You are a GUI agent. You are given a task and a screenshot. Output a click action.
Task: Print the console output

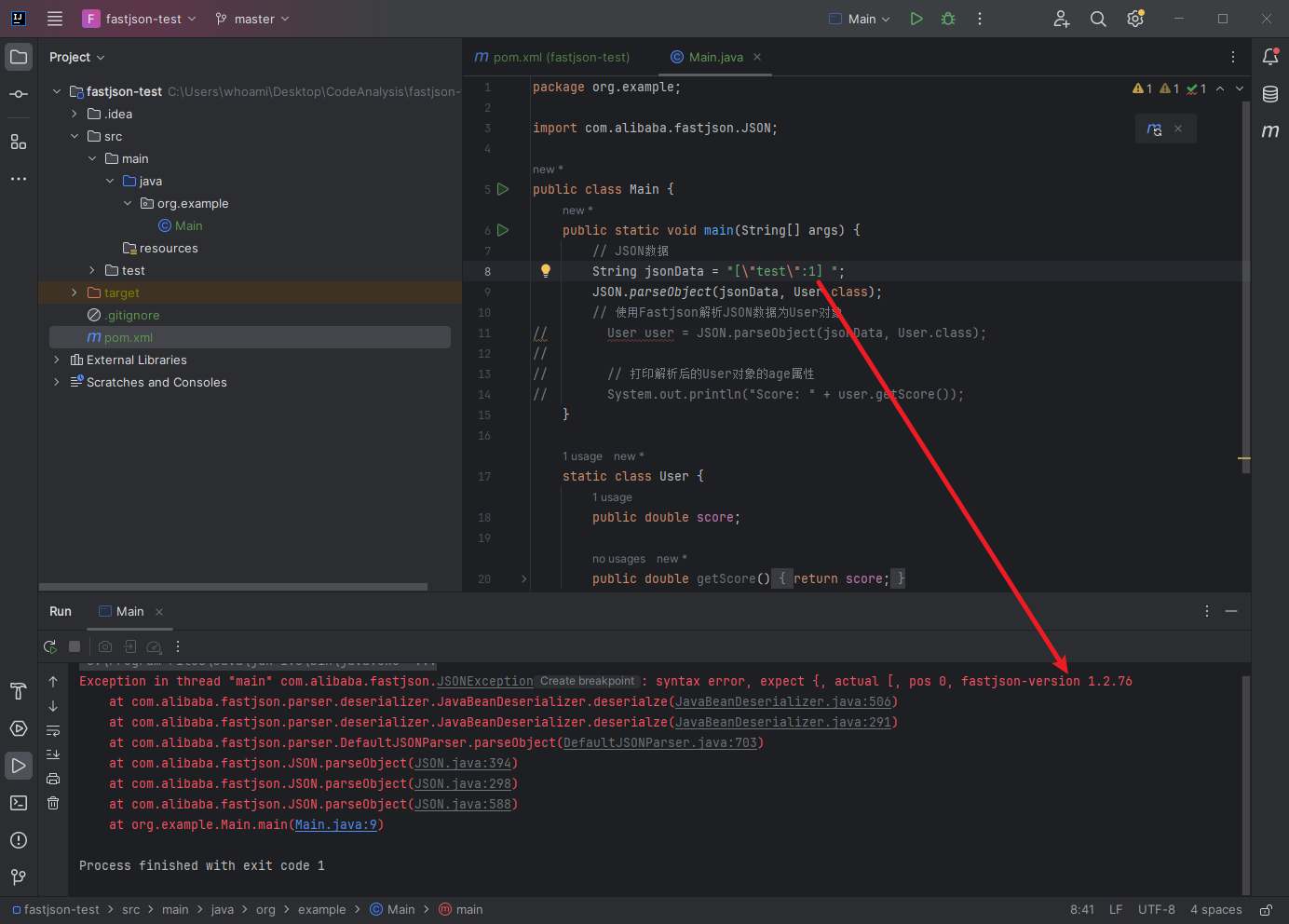53,779
